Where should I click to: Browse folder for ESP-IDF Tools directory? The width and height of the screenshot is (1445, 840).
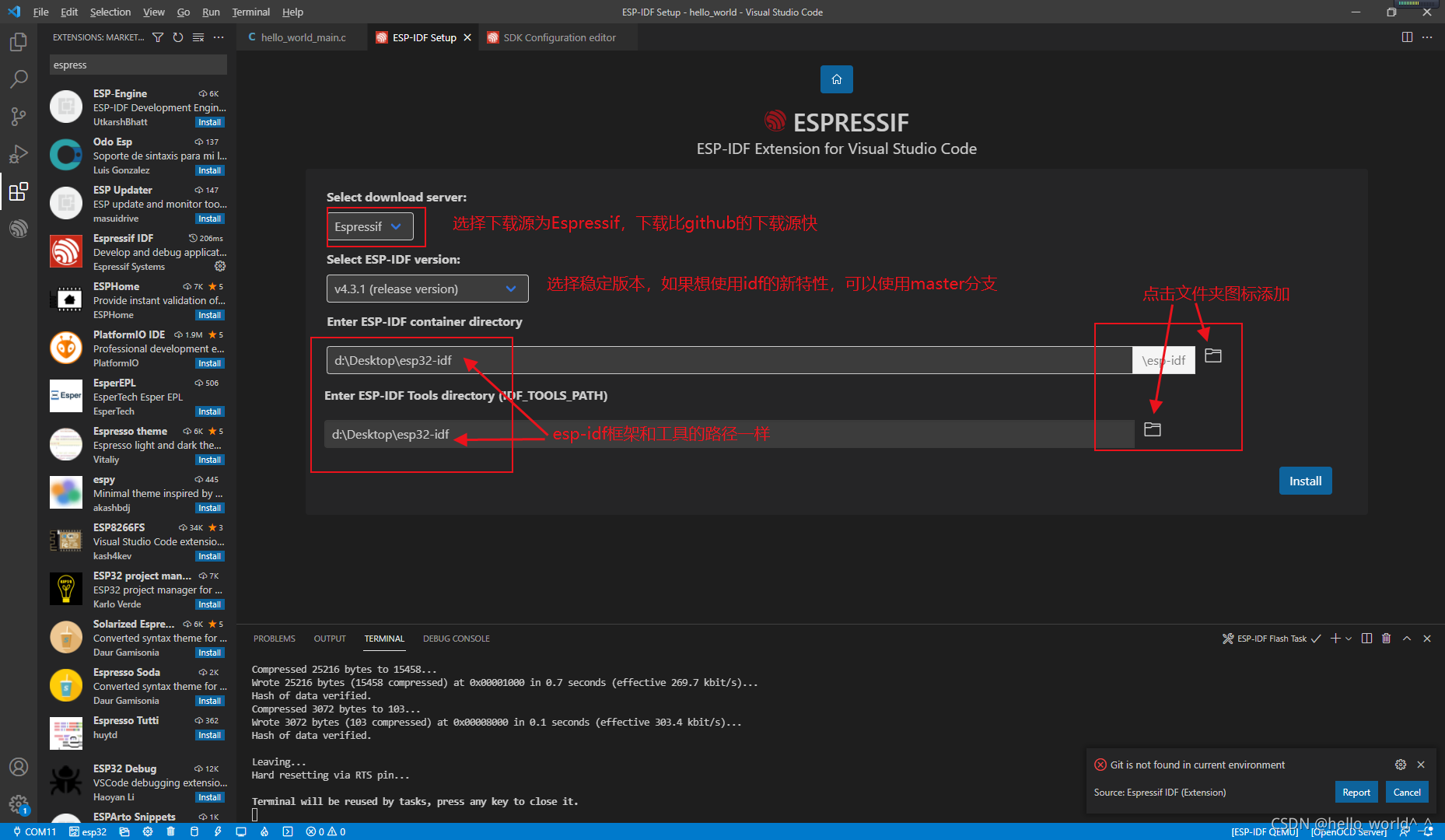[x=1153, y=429]
